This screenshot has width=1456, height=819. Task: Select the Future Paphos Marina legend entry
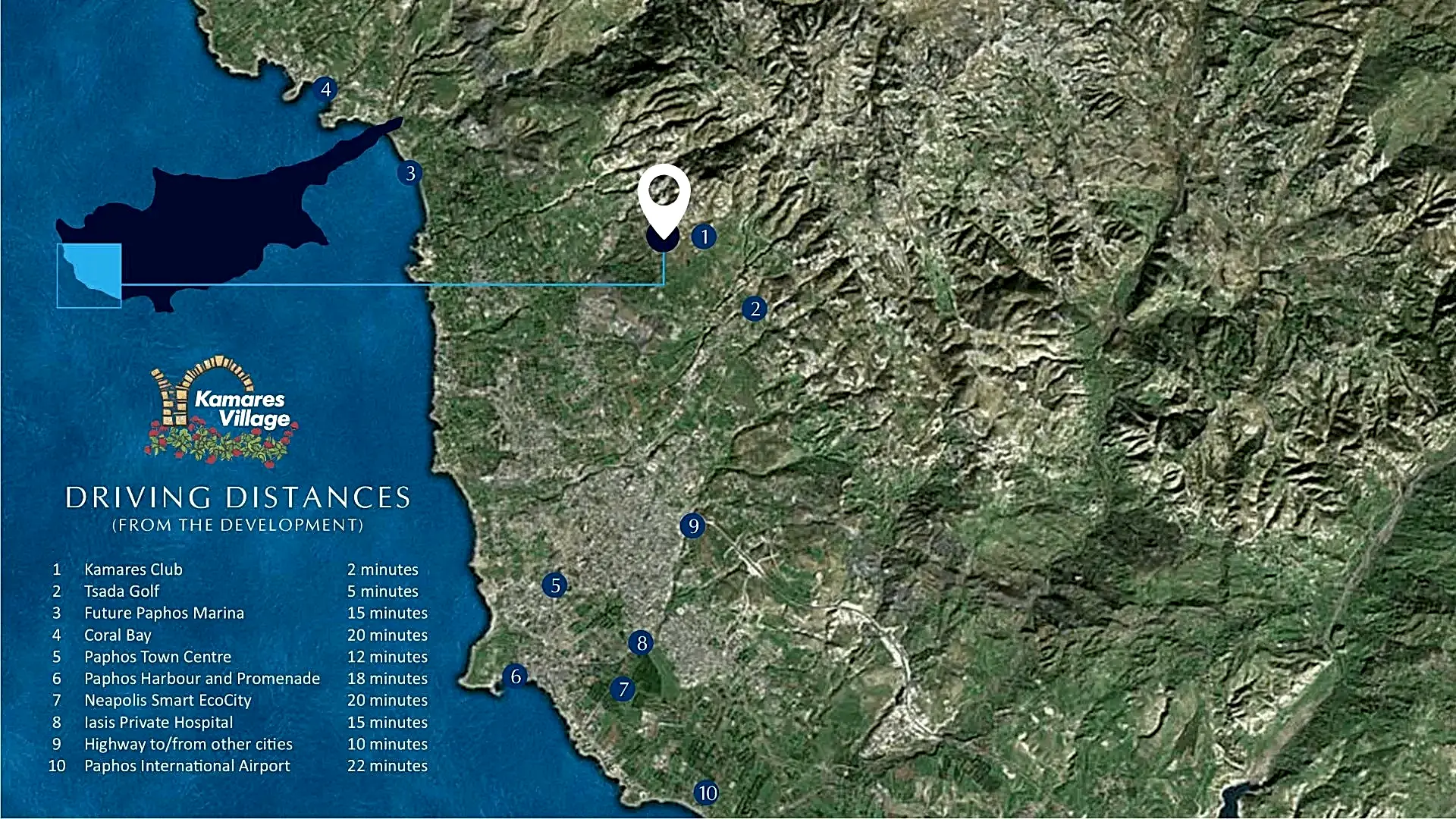click(165, 613)
